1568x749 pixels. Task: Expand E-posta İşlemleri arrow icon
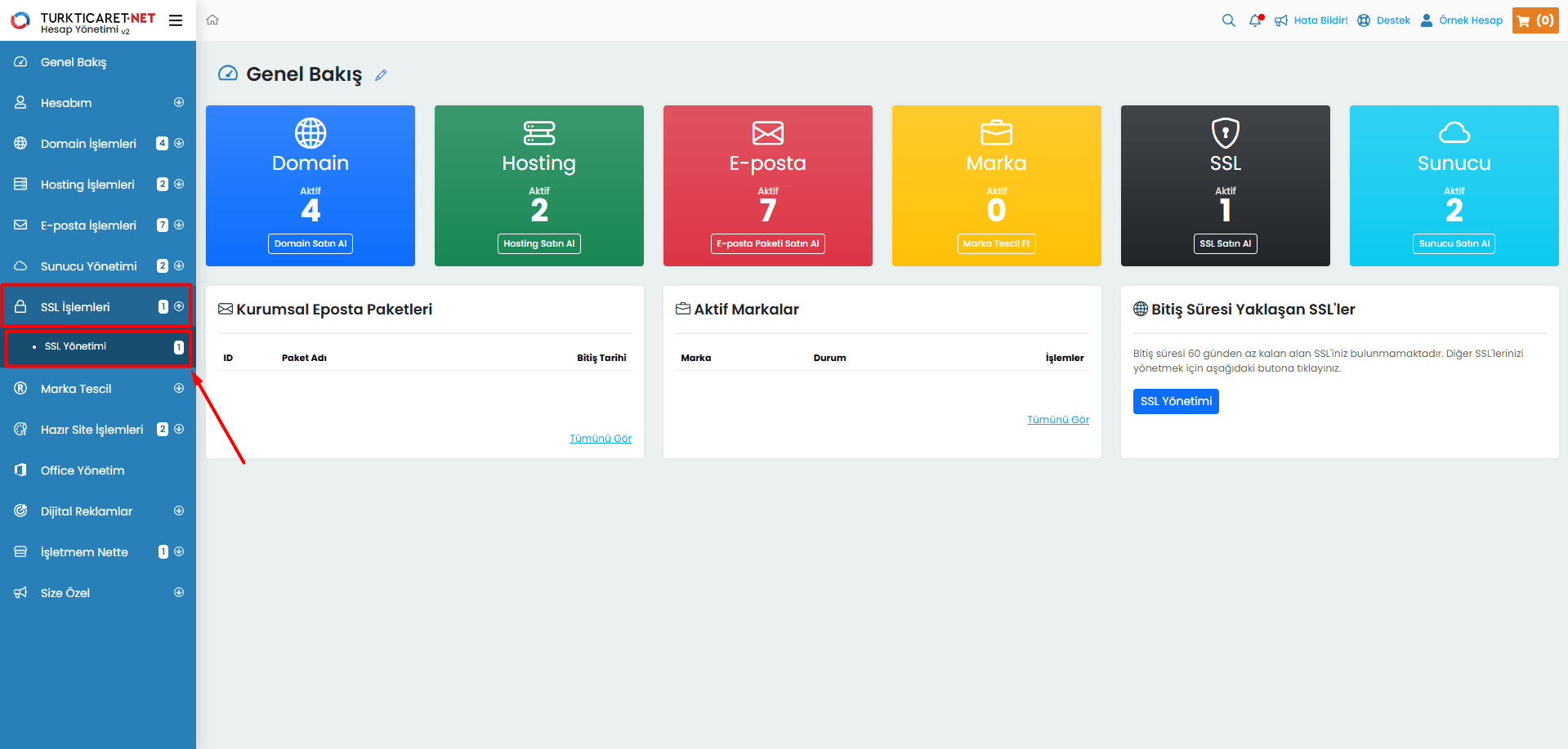click(x=179, y=225)
